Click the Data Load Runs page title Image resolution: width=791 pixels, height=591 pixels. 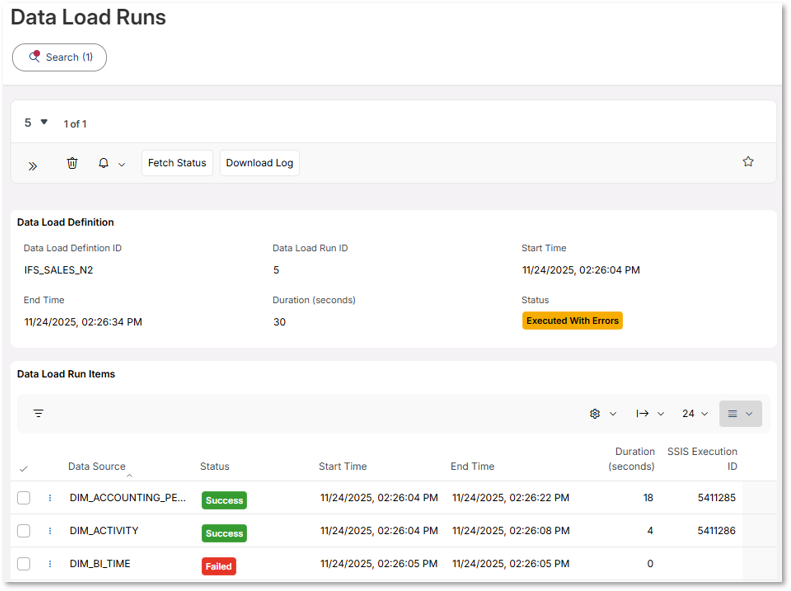coord(88,17)
